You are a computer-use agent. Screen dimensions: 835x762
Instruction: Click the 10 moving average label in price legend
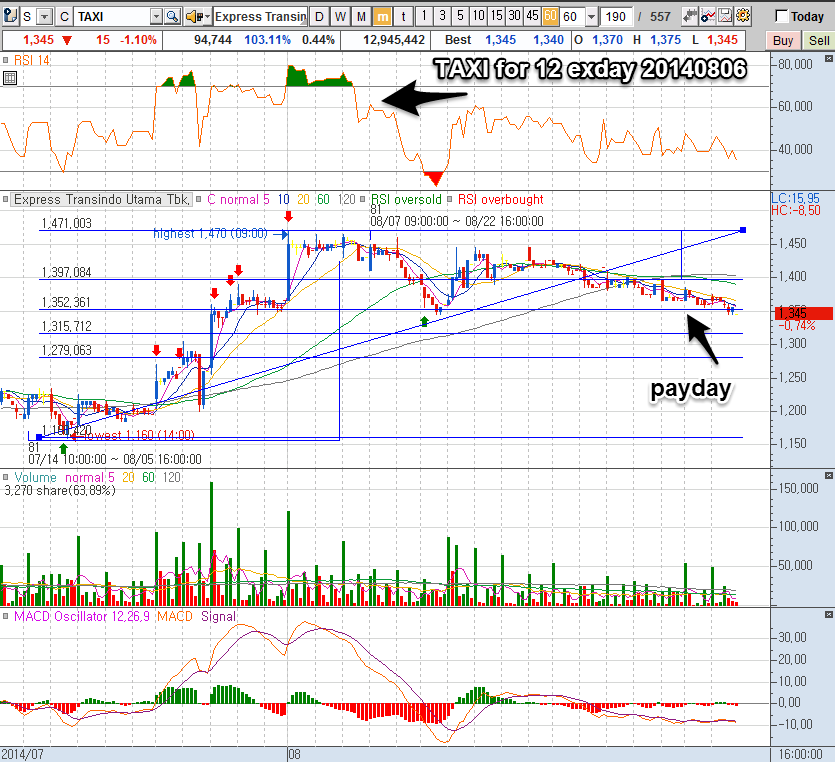[x=283, y=200]
